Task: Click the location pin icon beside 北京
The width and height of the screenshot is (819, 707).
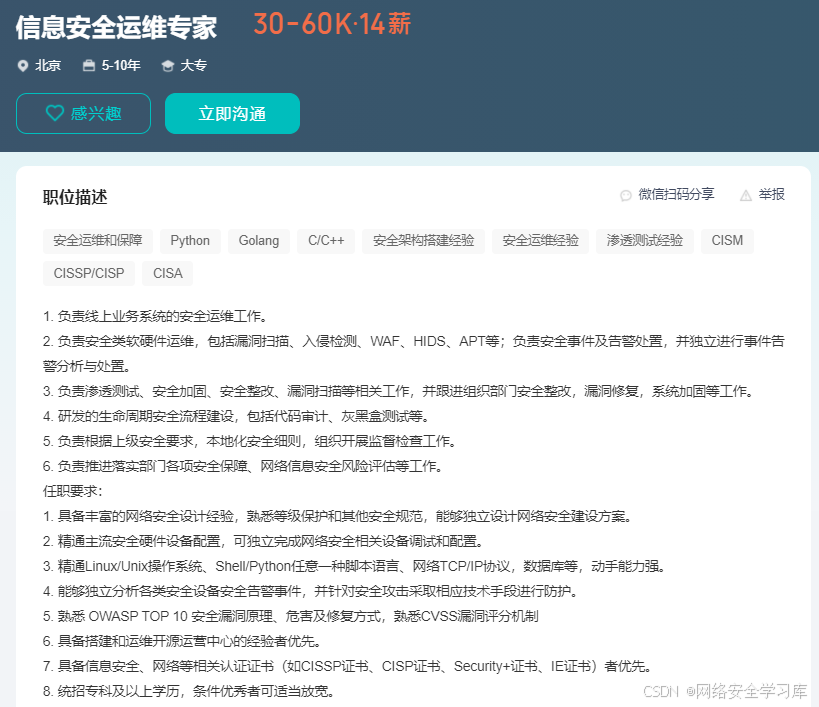Action: (22, 66)
